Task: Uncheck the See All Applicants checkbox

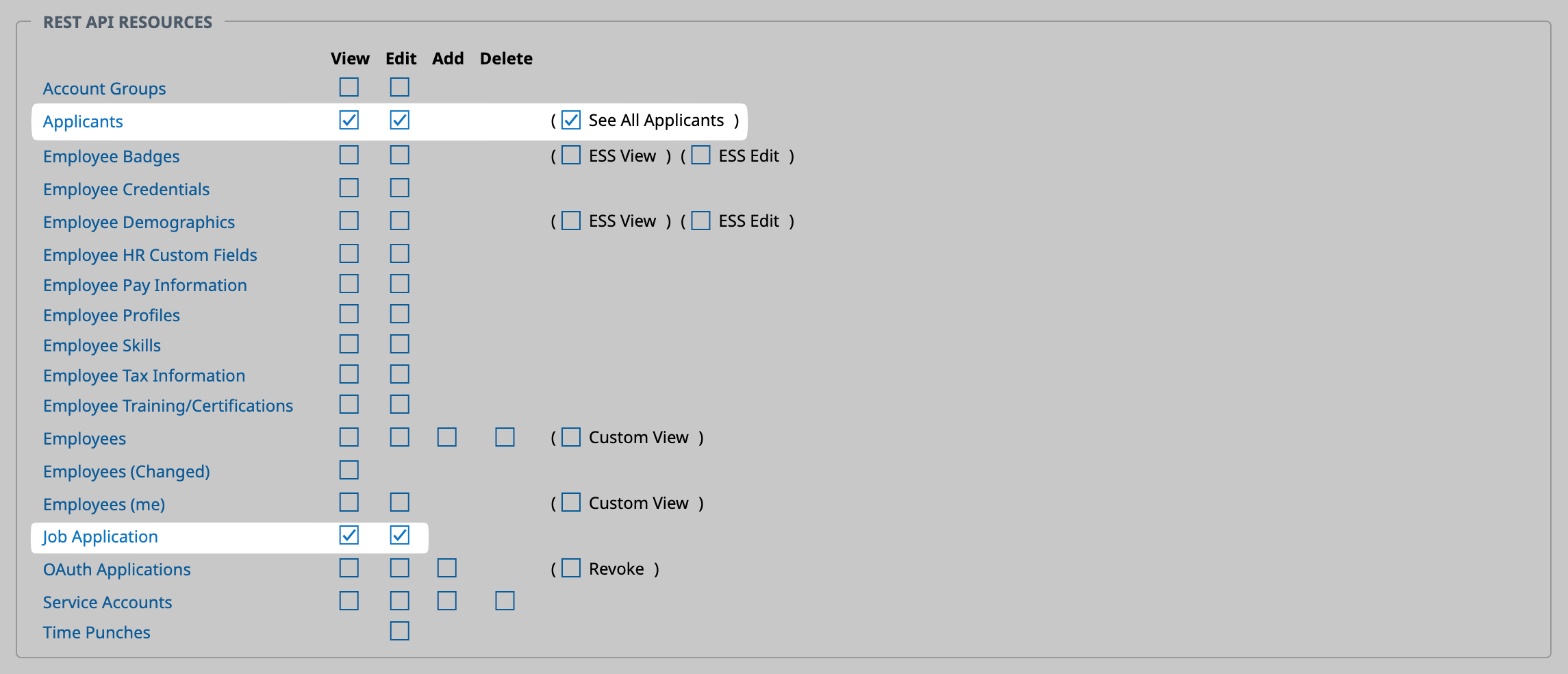Action: pos(571,121)
